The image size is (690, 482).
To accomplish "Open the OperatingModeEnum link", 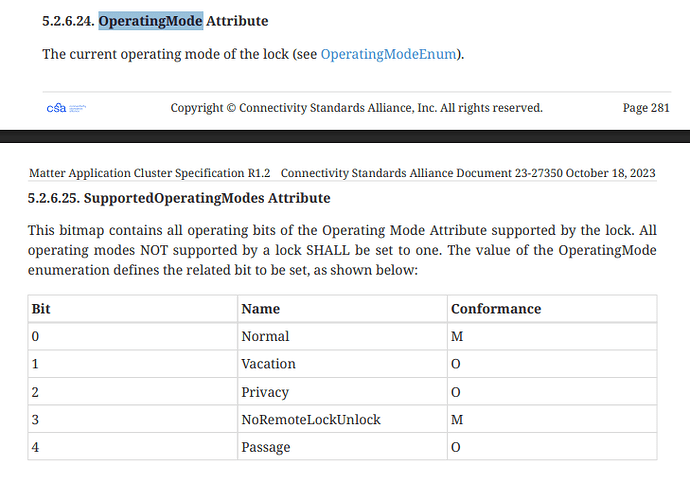I will click(x=391, y=53).
